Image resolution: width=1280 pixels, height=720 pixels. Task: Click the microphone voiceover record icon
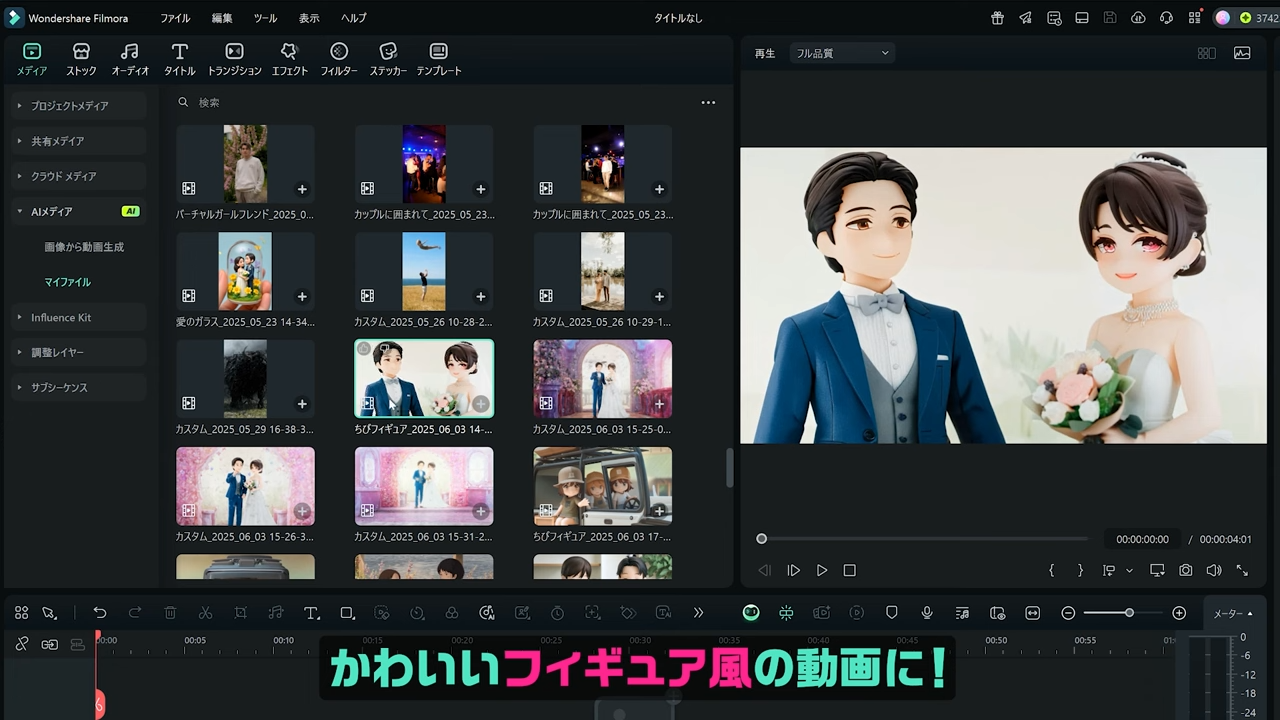927,613
